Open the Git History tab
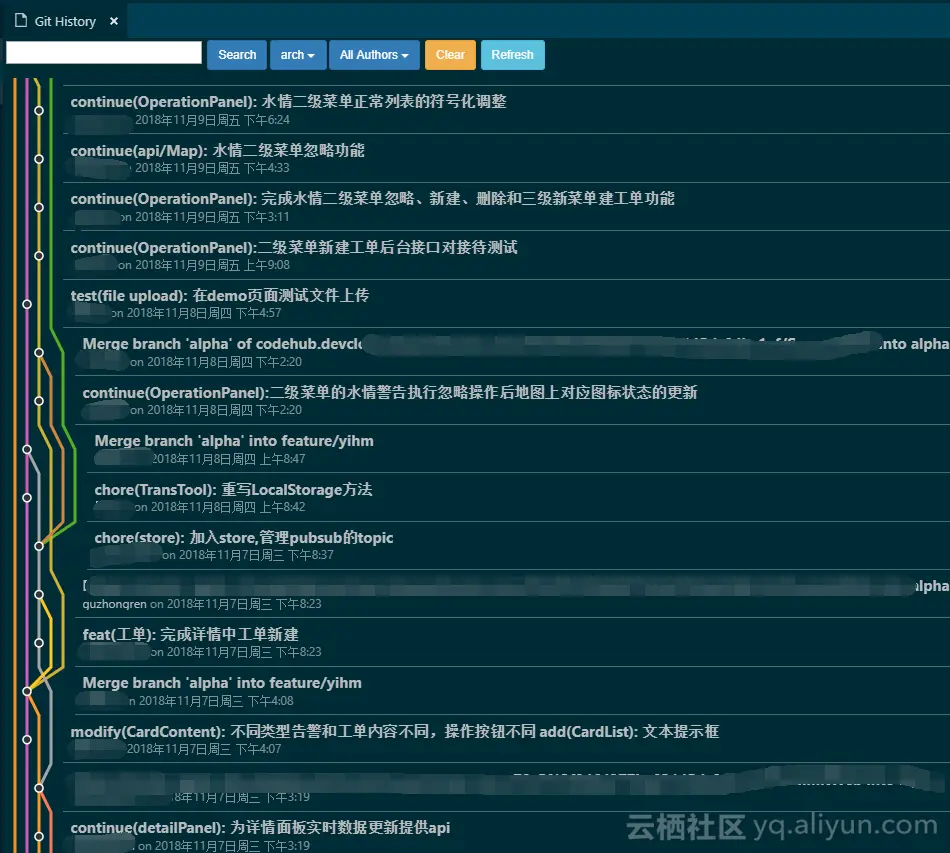Image resolution: width=950 pixels, height=853 pixels. pos(65,21)
